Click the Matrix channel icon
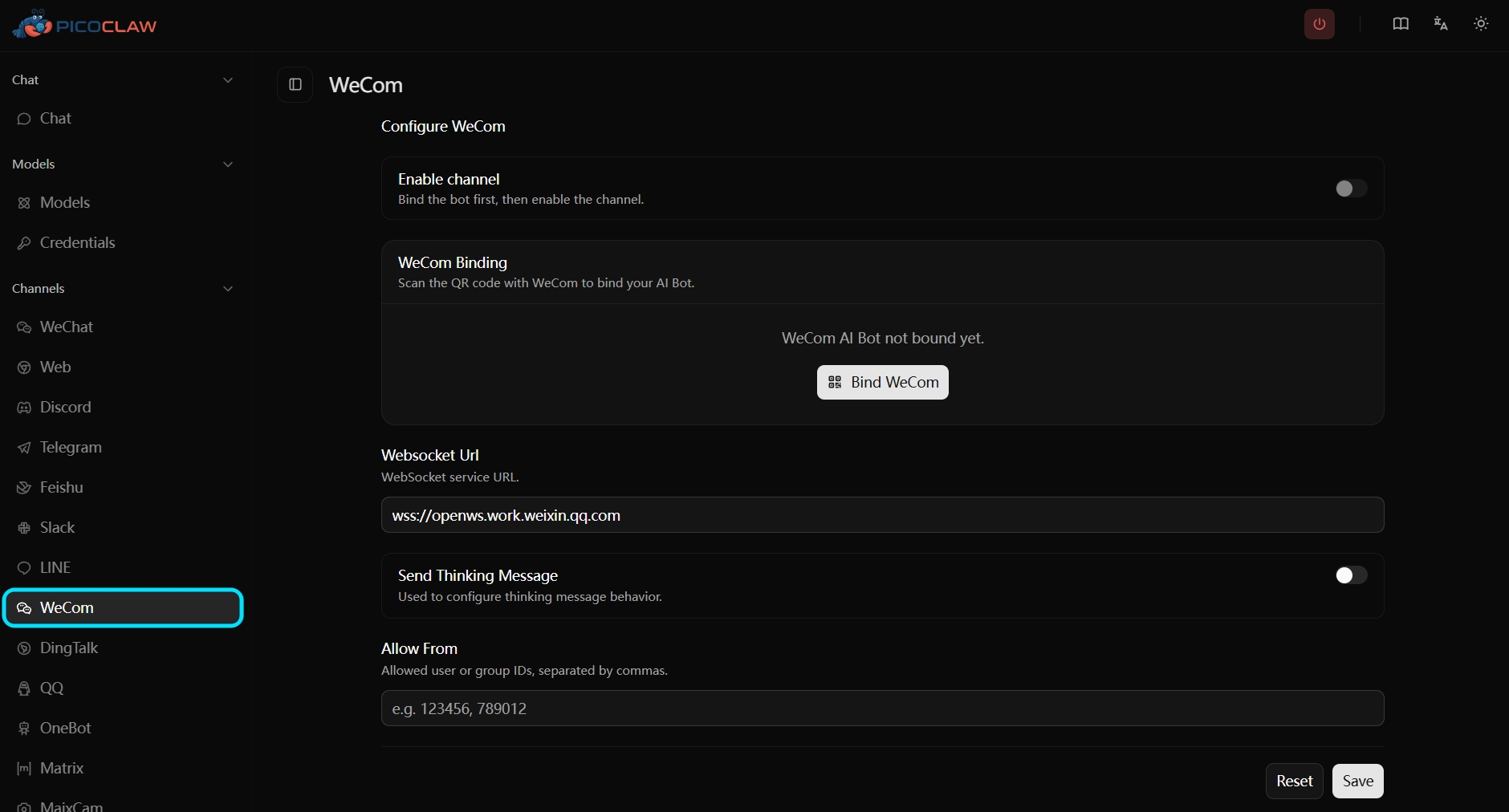Screen dimensions: 1509x812 pos(24,769)
